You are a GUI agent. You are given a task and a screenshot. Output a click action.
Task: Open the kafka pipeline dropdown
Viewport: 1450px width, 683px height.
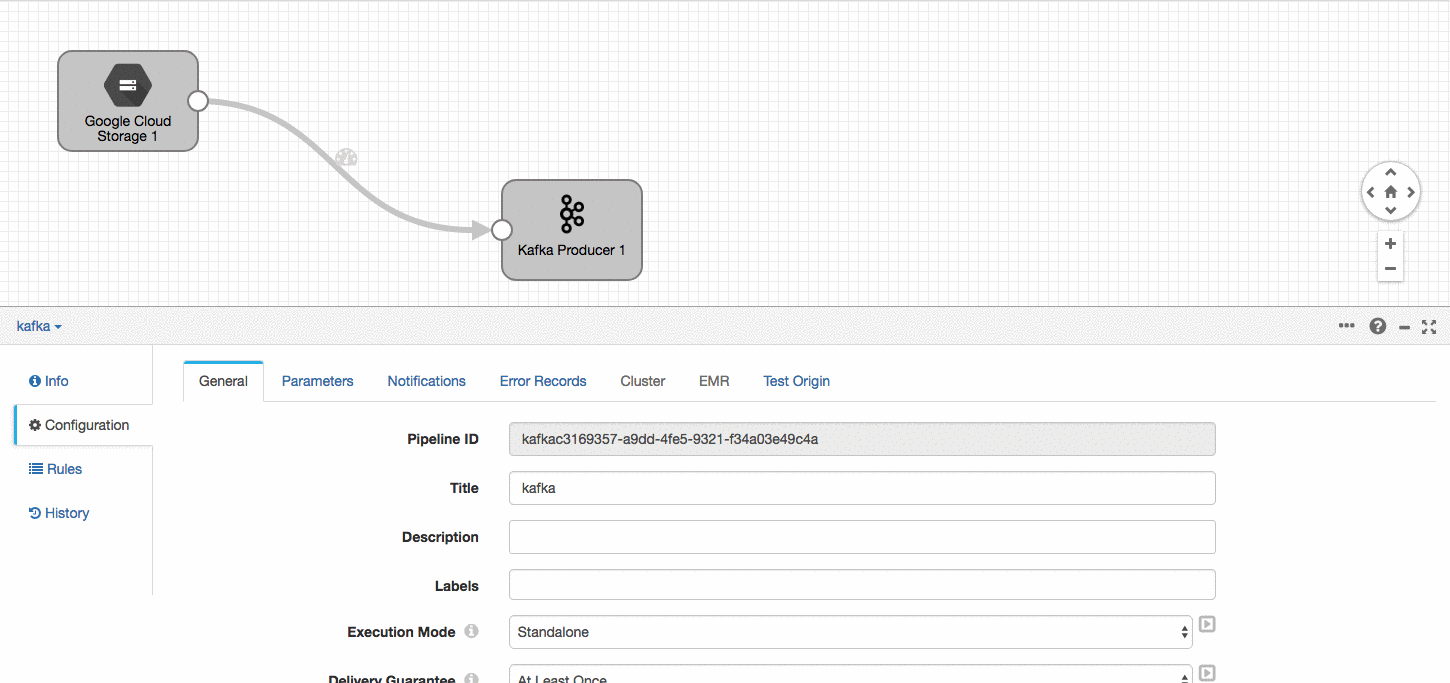[39, 326]
